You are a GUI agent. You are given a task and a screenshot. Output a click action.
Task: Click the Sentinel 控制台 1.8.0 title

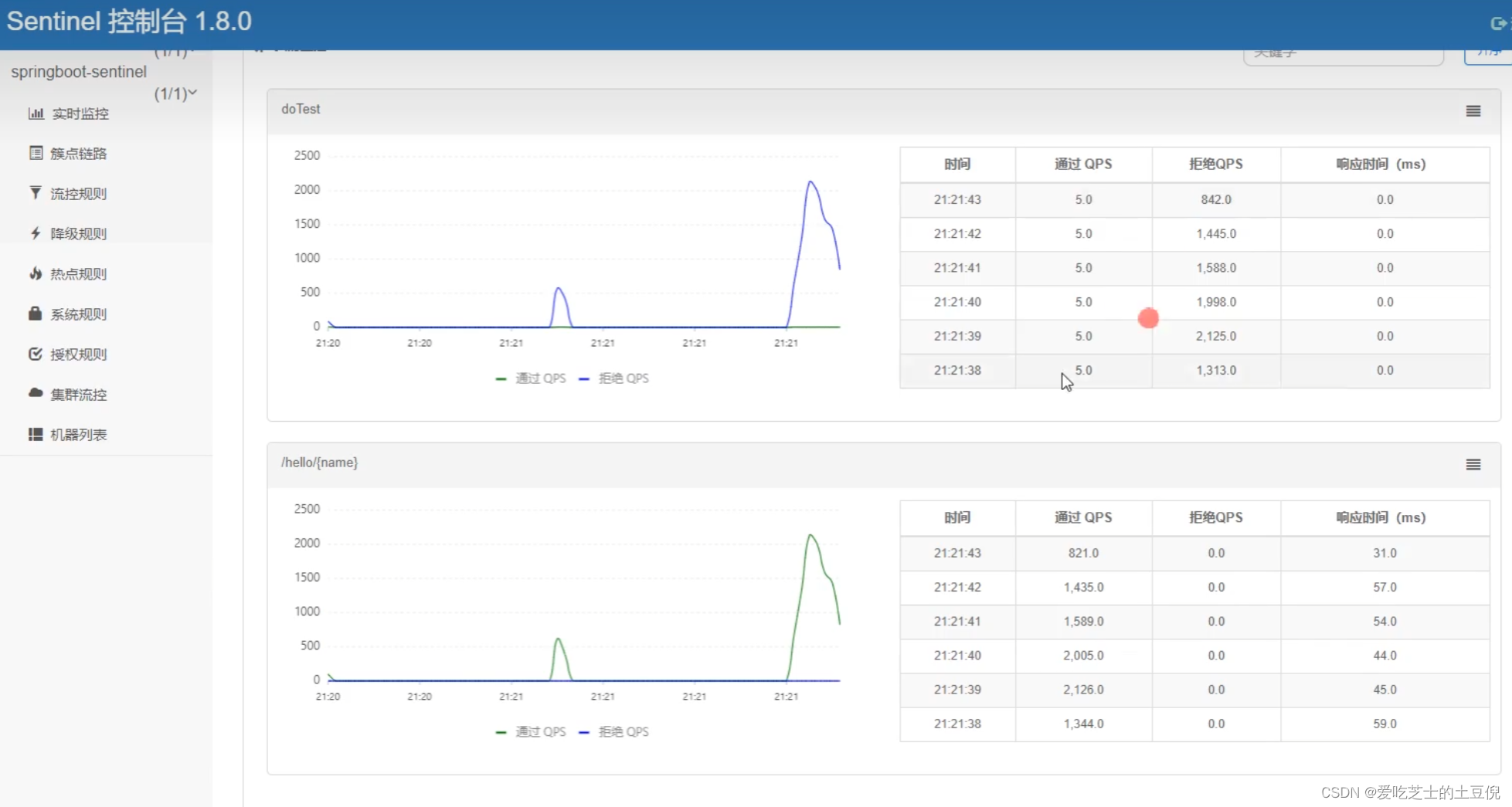point(129,22)
